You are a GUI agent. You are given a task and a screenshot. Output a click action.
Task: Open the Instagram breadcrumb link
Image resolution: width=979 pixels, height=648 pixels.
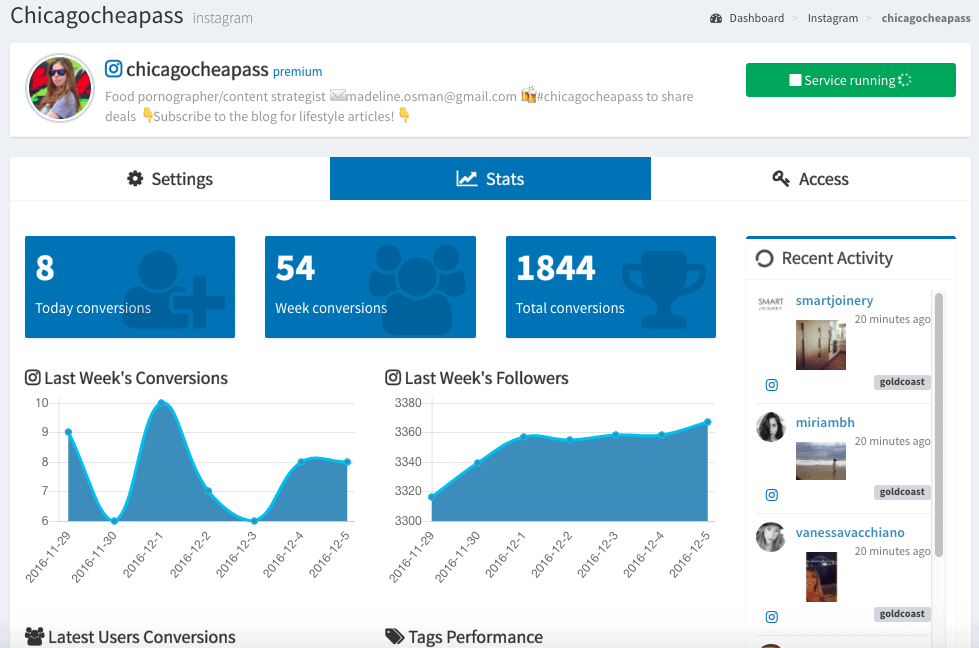click(x=832, y=18)
